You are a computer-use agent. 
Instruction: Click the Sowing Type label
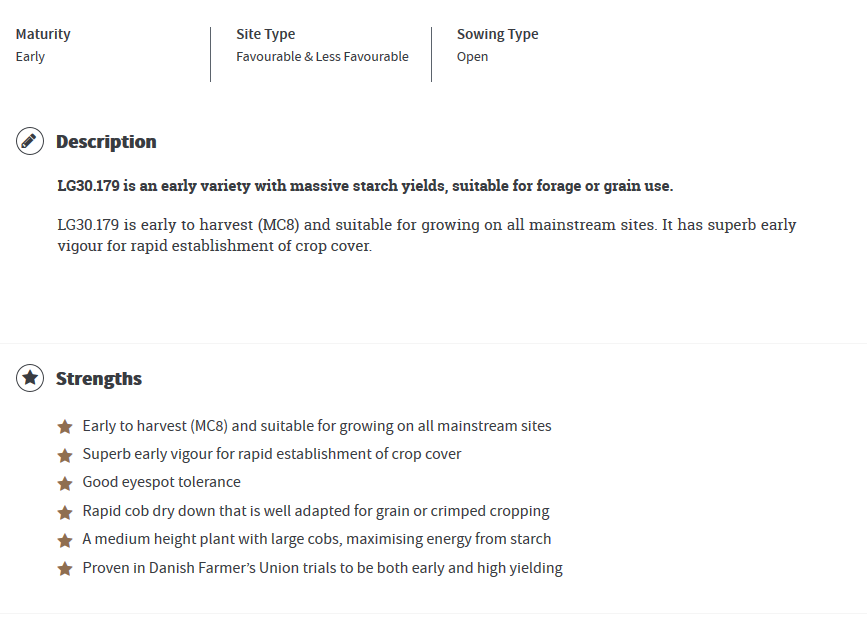(x=498, y=34)
